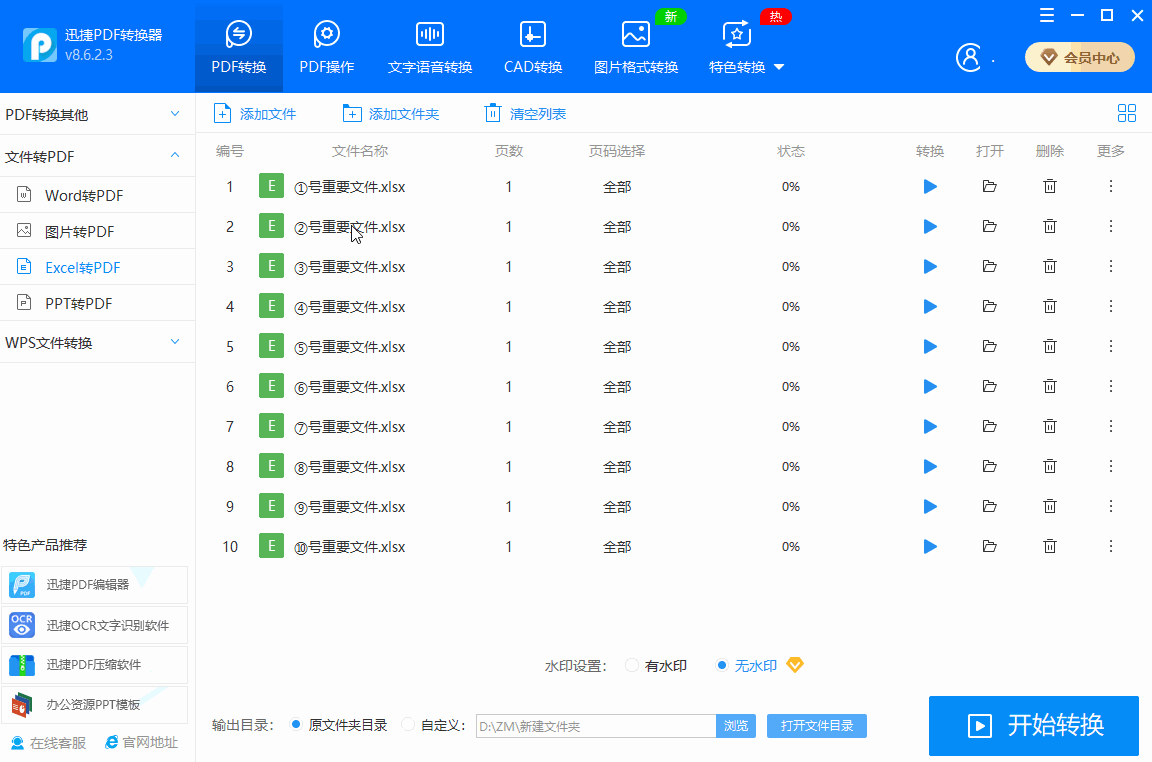Open 官网地址 website link

(141, 743)
